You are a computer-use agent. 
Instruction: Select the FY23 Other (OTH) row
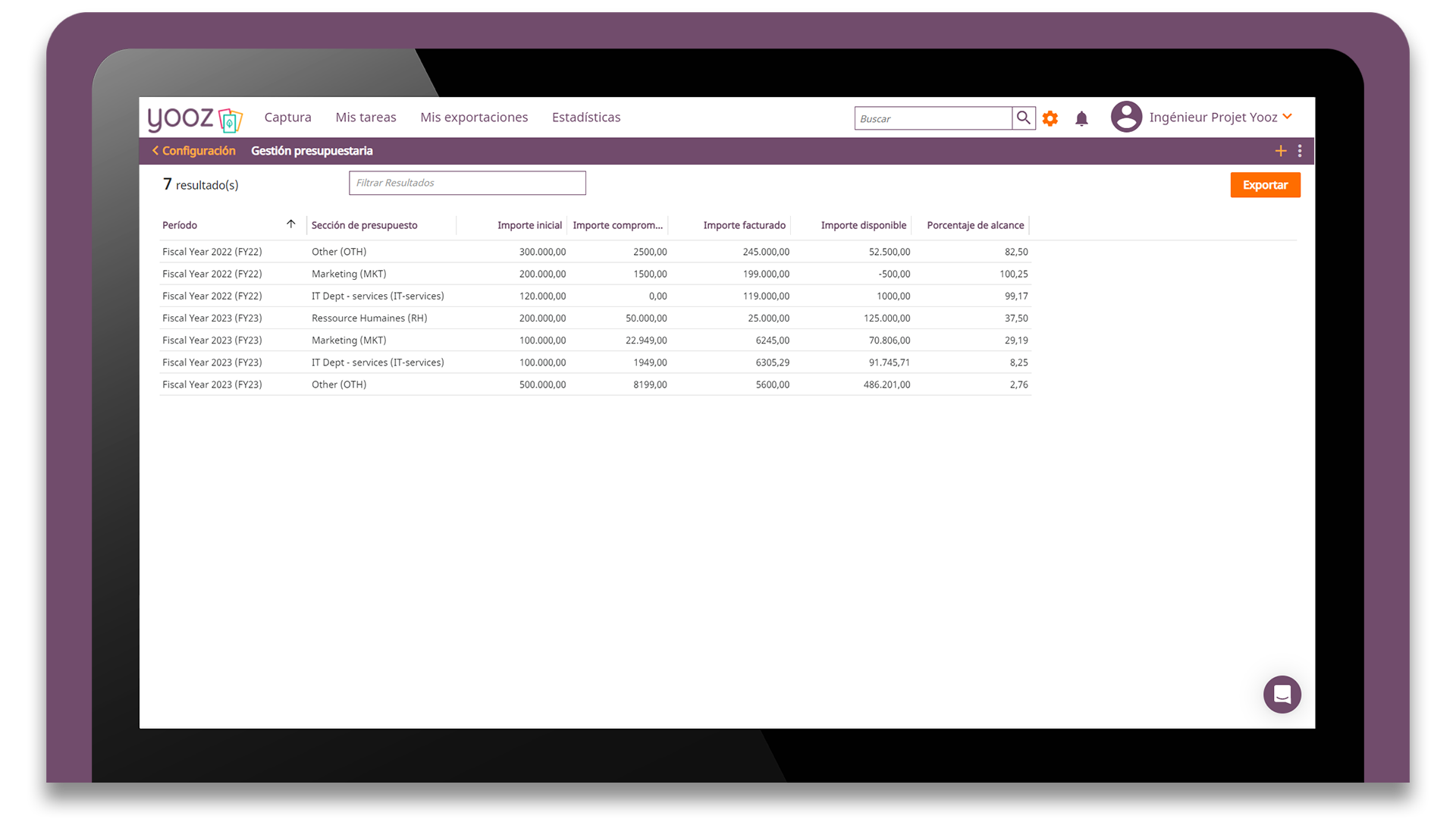(595, 384)
